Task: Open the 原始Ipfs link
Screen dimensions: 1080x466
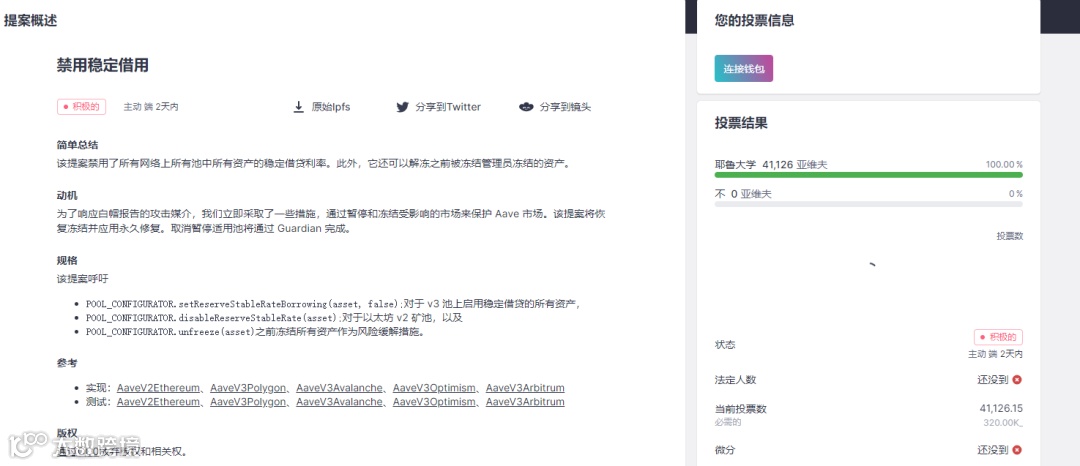Action: [331, 107]
